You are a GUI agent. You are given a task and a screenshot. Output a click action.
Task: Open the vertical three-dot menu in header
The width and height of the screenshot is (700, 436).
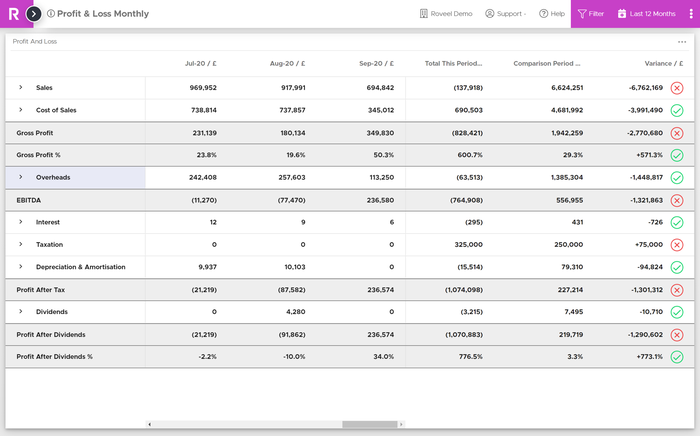(x=690, y=14)
